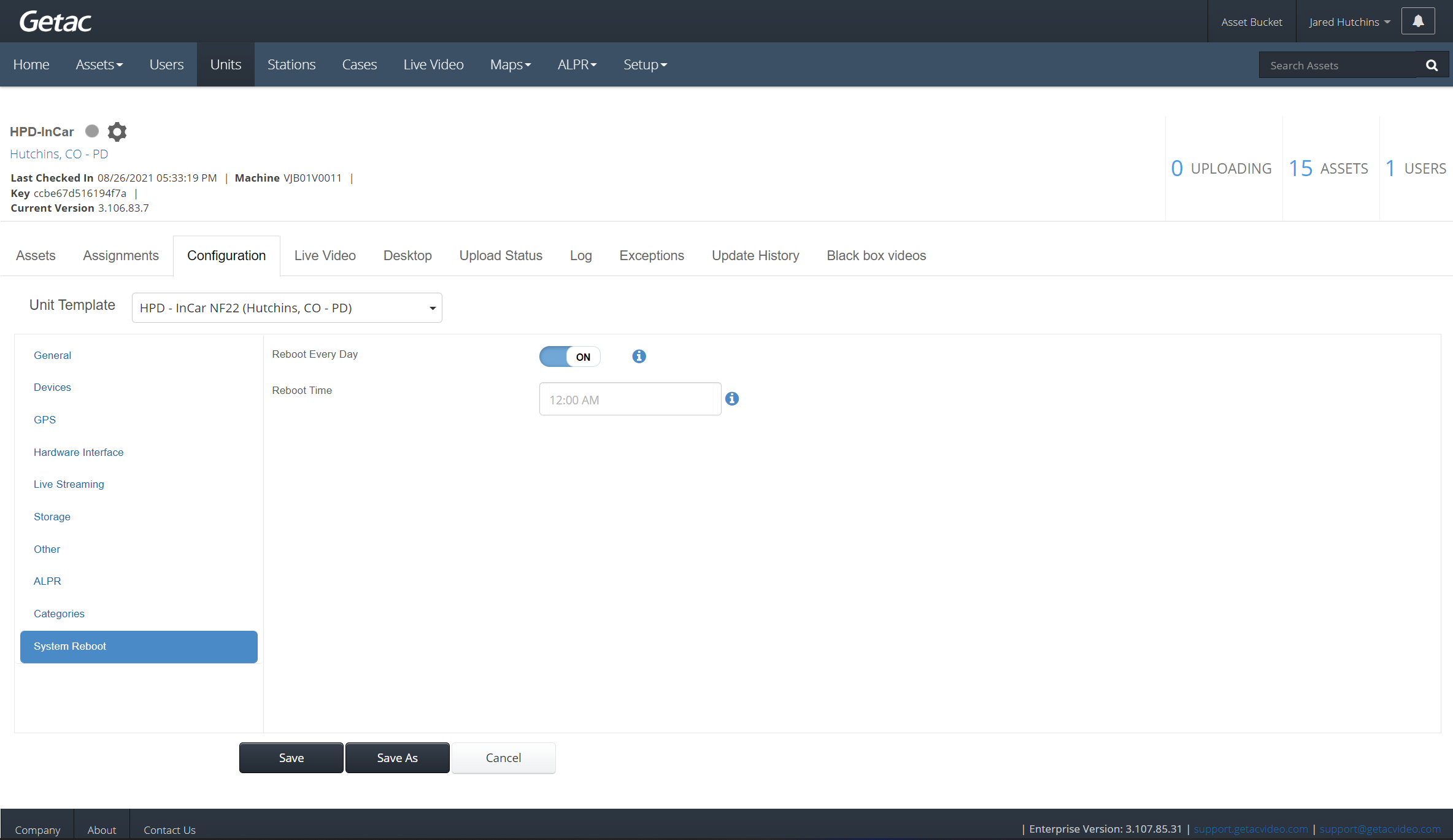Open the Stations page
Screen dimensions: 1453x840
tap(291, 64)
